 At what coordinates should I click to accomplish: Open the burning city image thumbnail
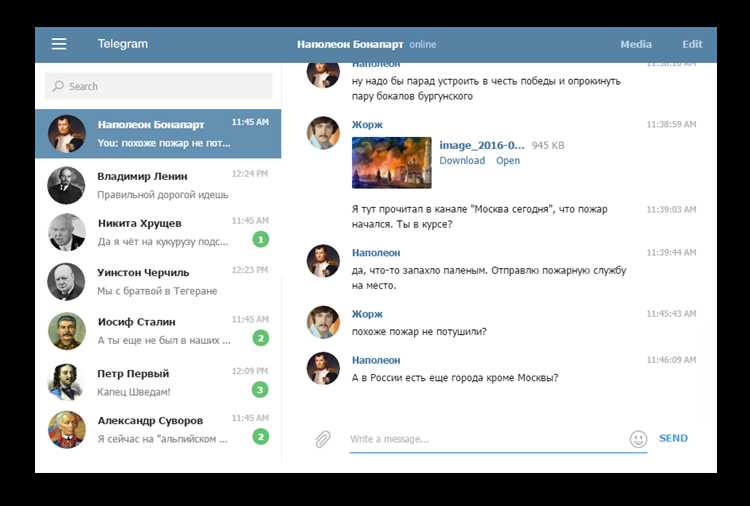tap(391, 163)
